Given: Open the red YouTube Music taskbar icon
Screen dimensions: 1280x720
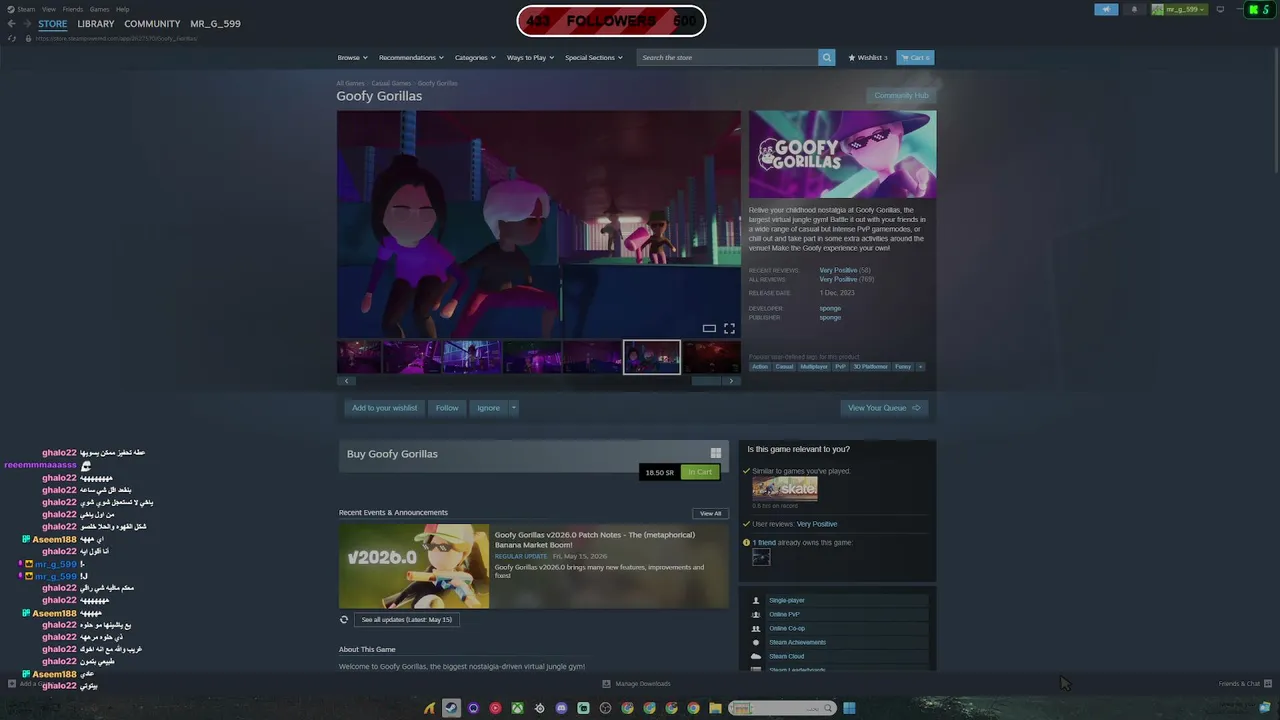Looking at the screenshot, I should point(495,708).
